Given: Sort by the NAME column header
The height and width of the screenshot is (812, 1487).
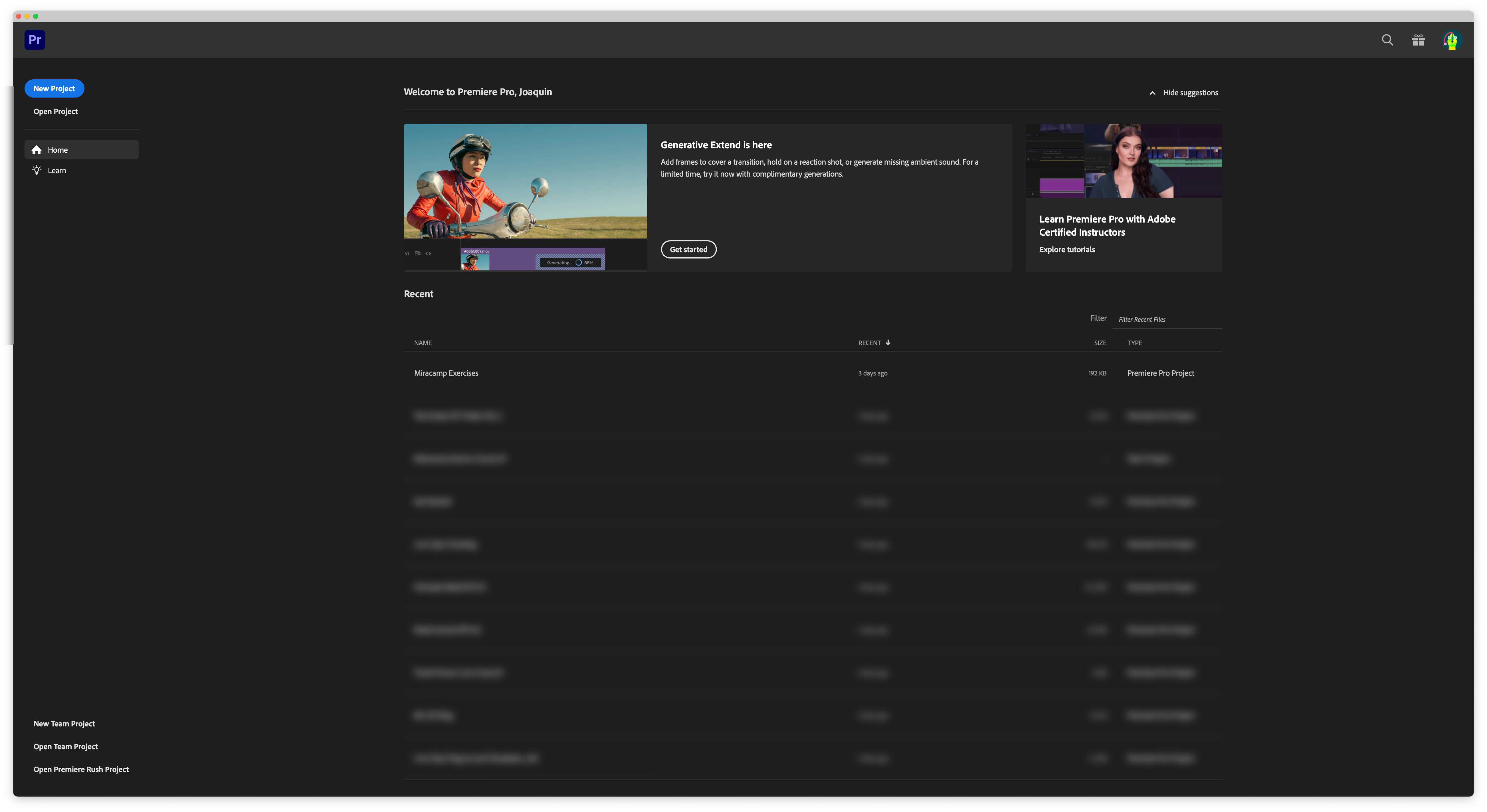Looking at the screenshot, I should click(423, 343).
